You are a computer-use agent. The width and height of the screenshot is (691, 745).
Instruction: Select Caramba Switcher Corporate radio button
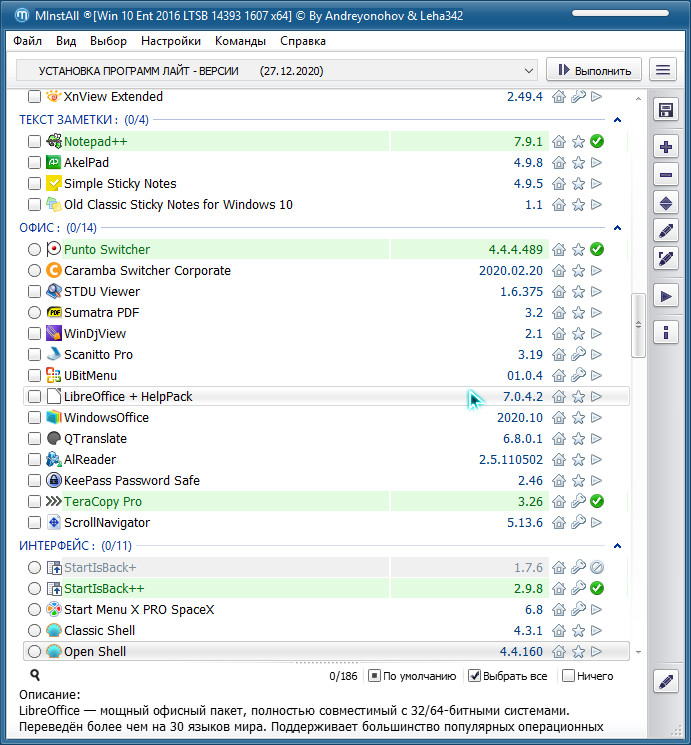coord(34,271)
